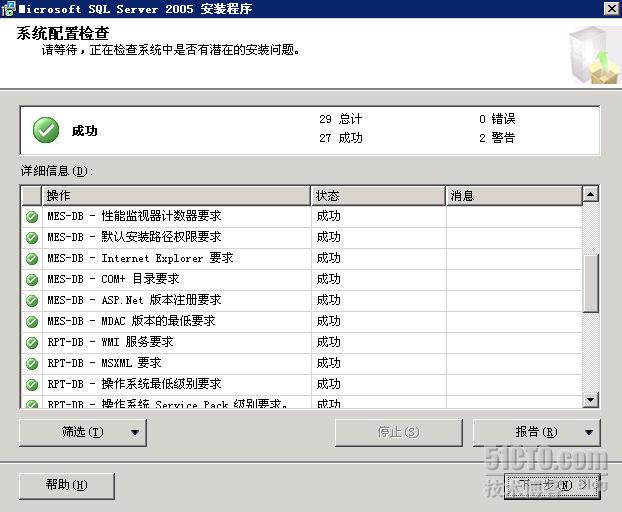Select row MES-DB - COM+ 目录要求
Viewport: 622px width, 512px height.
pyautogui.click(x=301, y=280)
